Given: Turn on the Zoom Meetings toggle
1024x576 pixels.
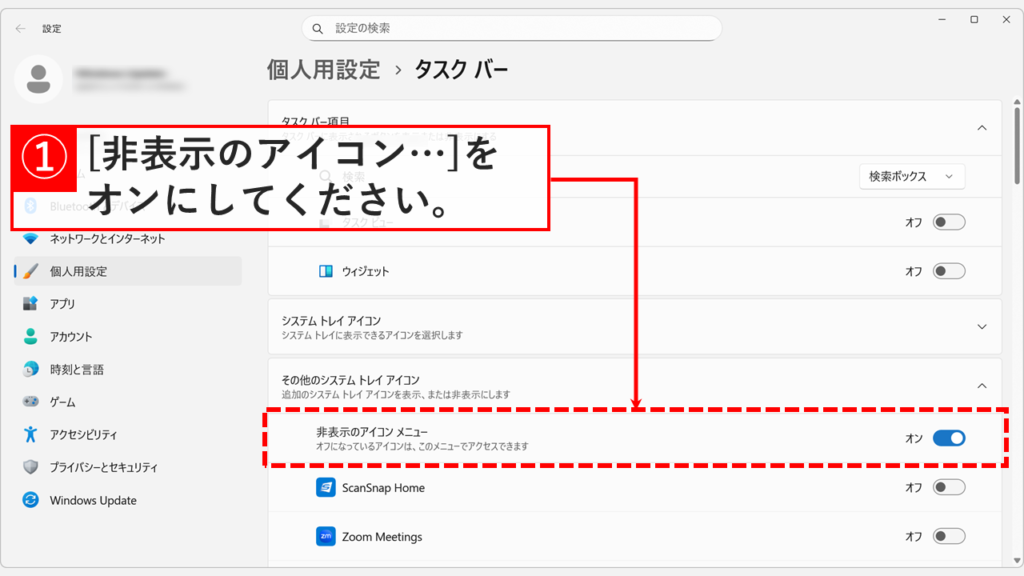Looking at the screenshot, I should click(x=947, y=536).
